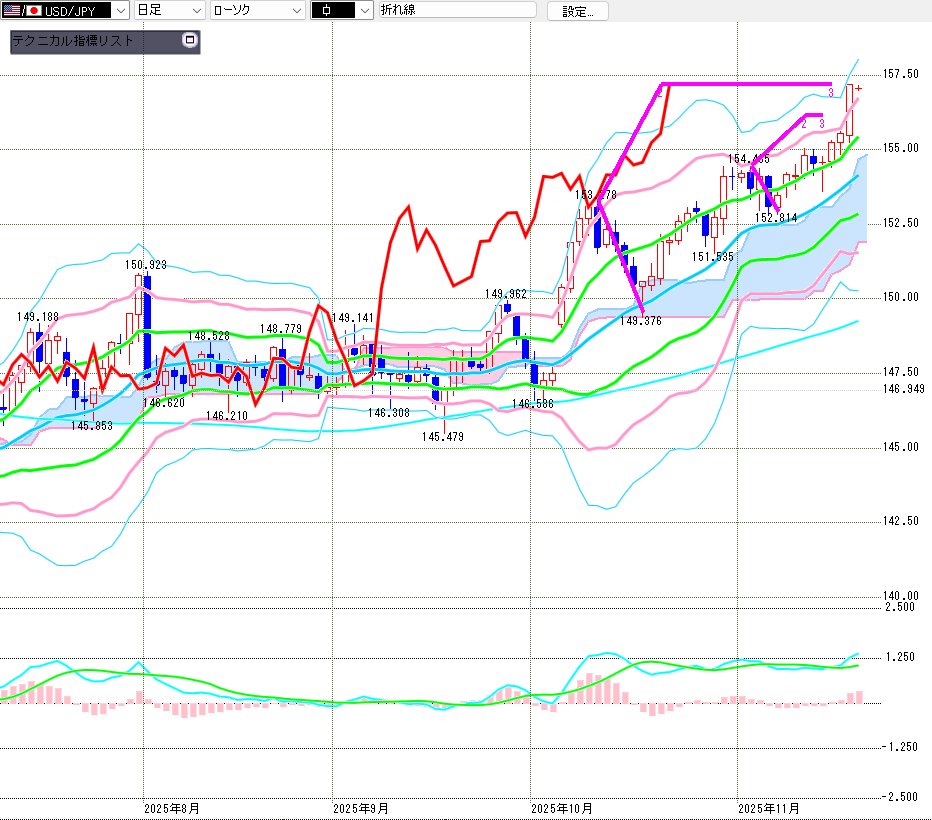Viewport: 932px width, 820px height.
Task: Click the 152.814 price label
Action: pos(775,218)
